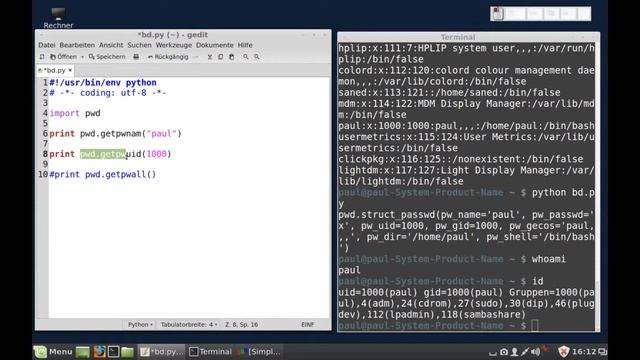Image resolution: width=640 pixels, height=360 pixels.
Task: Click the 'paul:x:1000:1000' line in terminal
Action: click(466, 126)
